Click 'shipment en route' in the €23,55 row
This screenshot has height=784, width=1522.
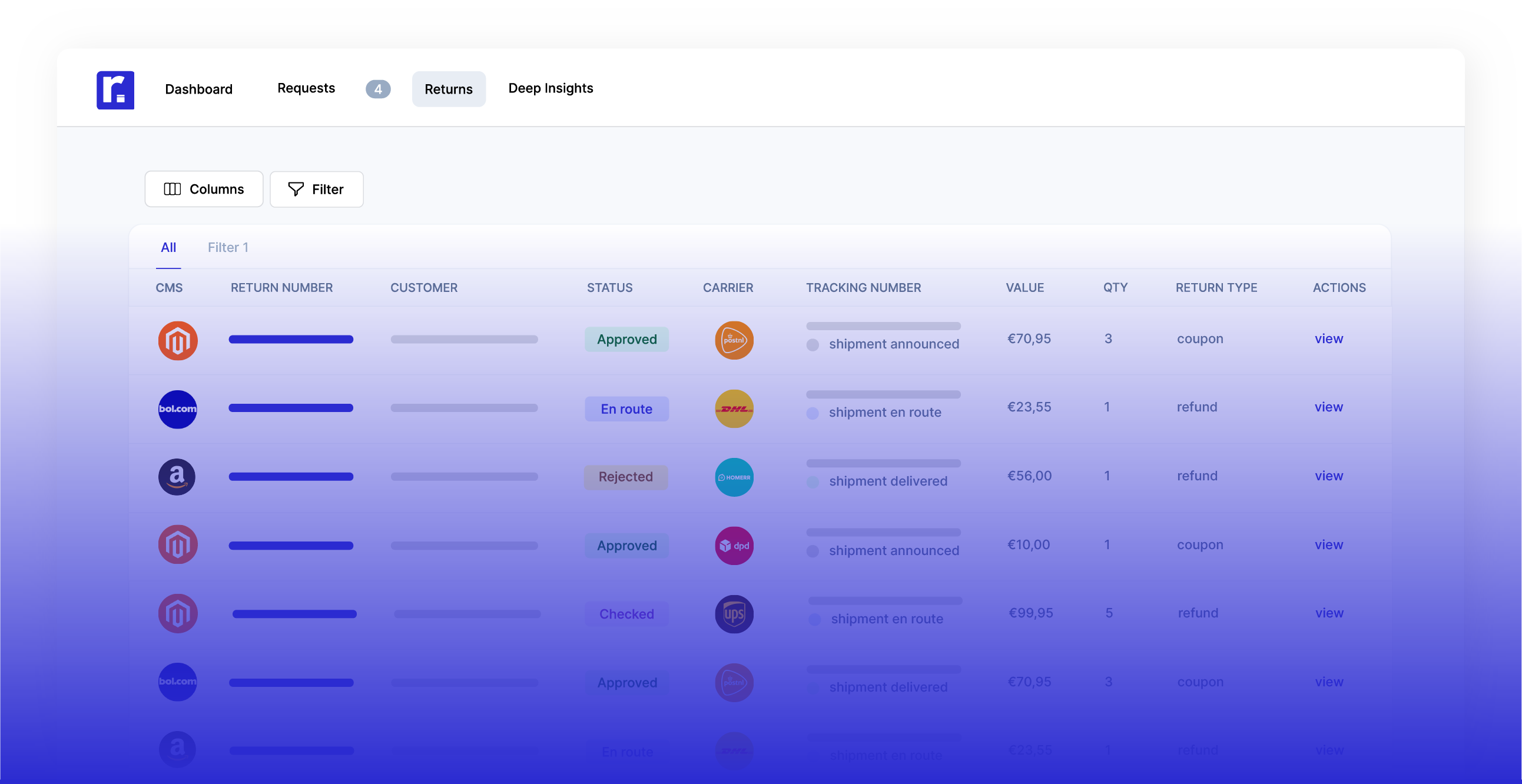tap(885, 413)
